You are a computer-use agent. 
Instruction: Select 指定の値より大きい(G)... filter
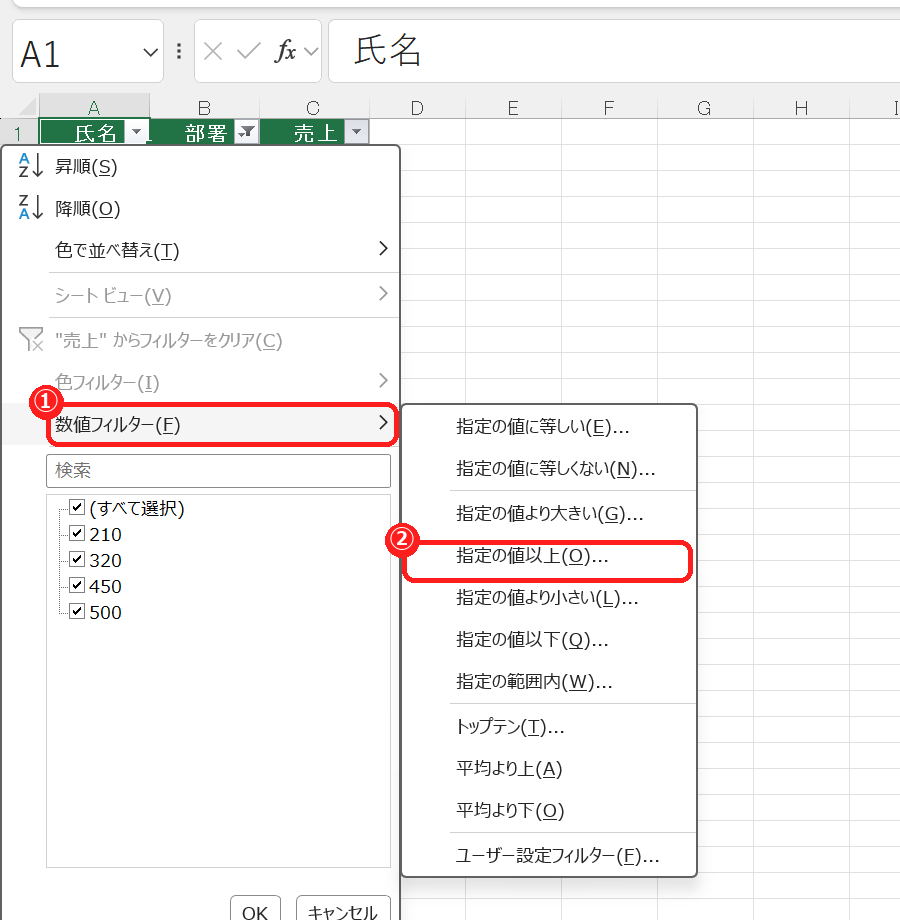[549, 513]
